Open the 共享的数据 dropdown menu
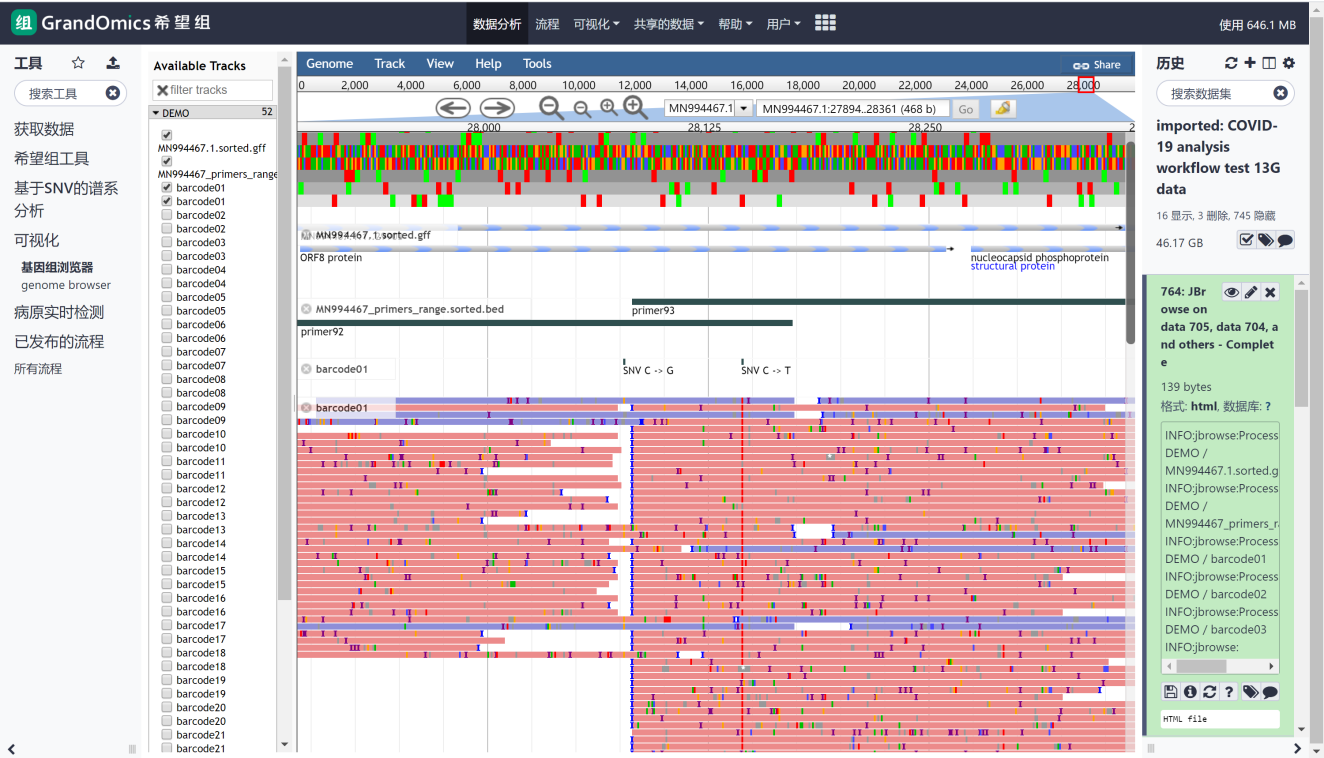 (669, 24)
